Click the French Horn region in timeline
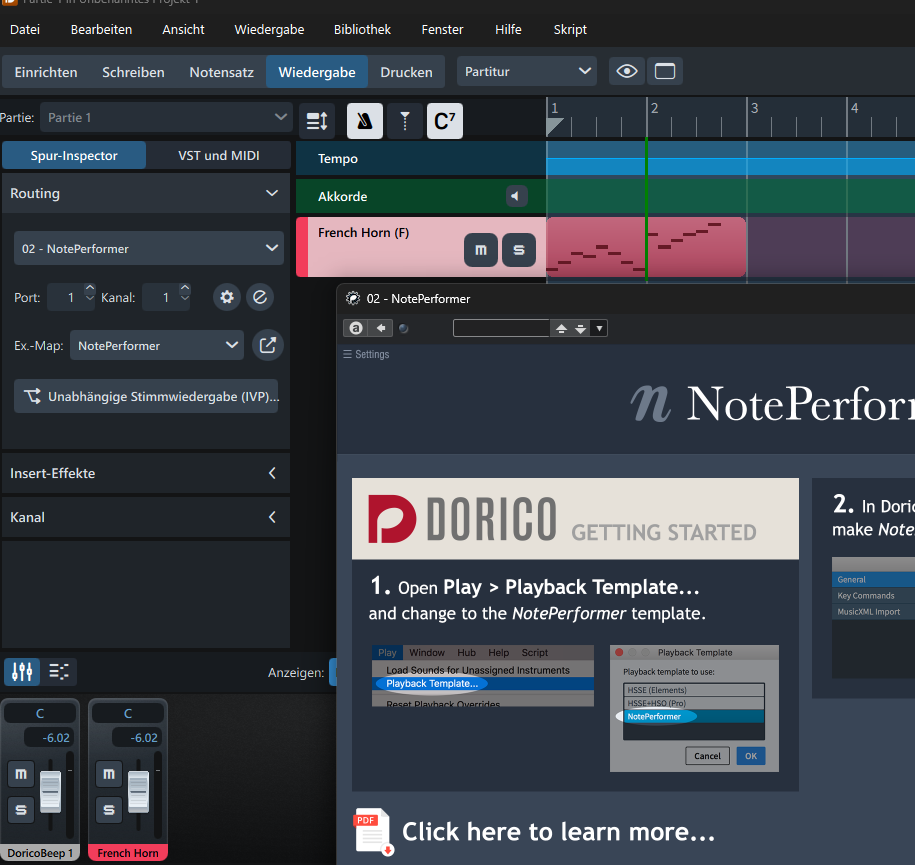915x865 pixels. pos(646,247)
